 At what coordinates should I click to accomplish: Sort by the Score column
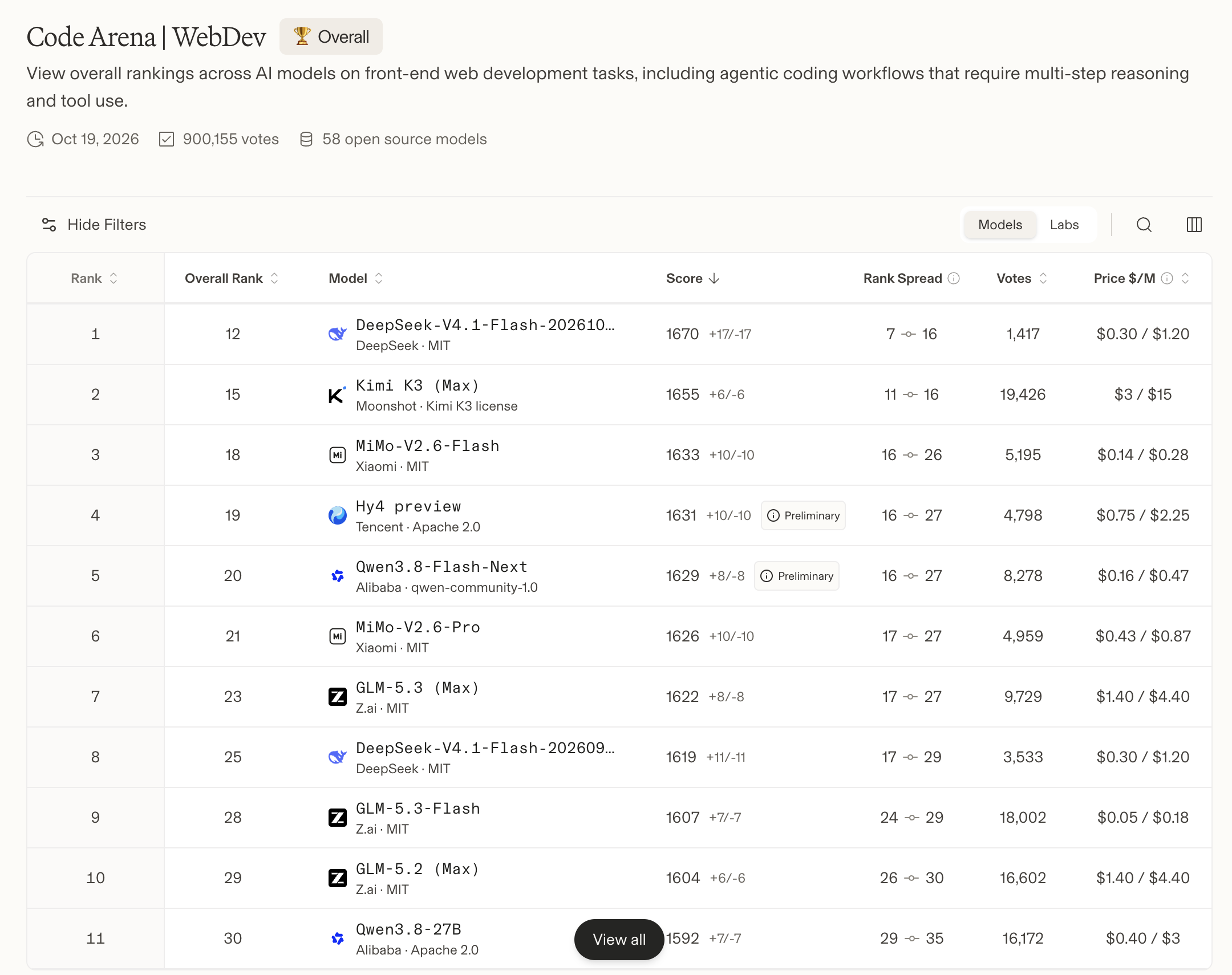point(692,279)
